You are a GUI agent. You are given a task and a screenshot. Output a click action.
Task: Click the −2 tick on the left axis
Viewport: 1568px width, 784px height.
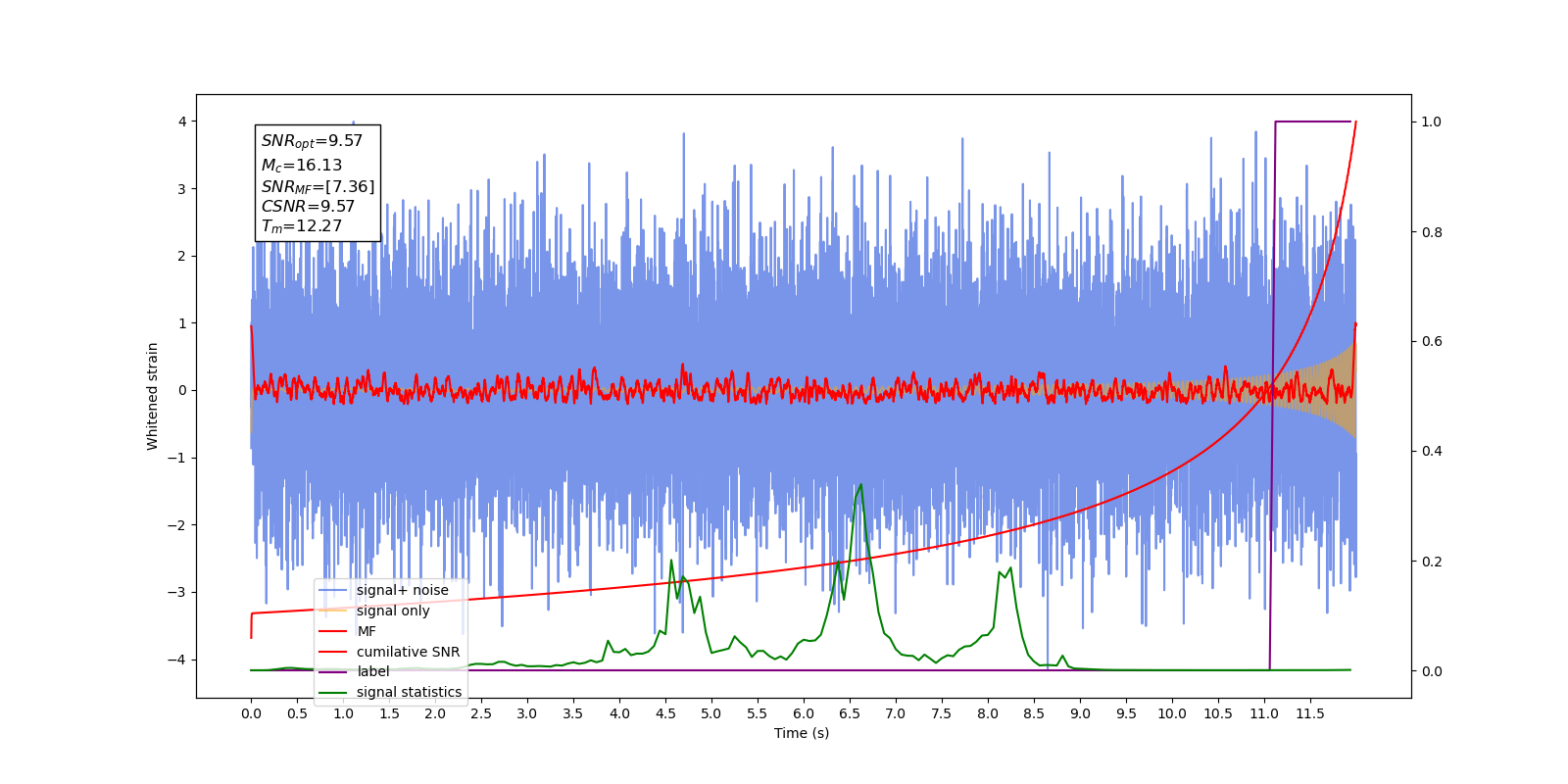tap(177, 525)
